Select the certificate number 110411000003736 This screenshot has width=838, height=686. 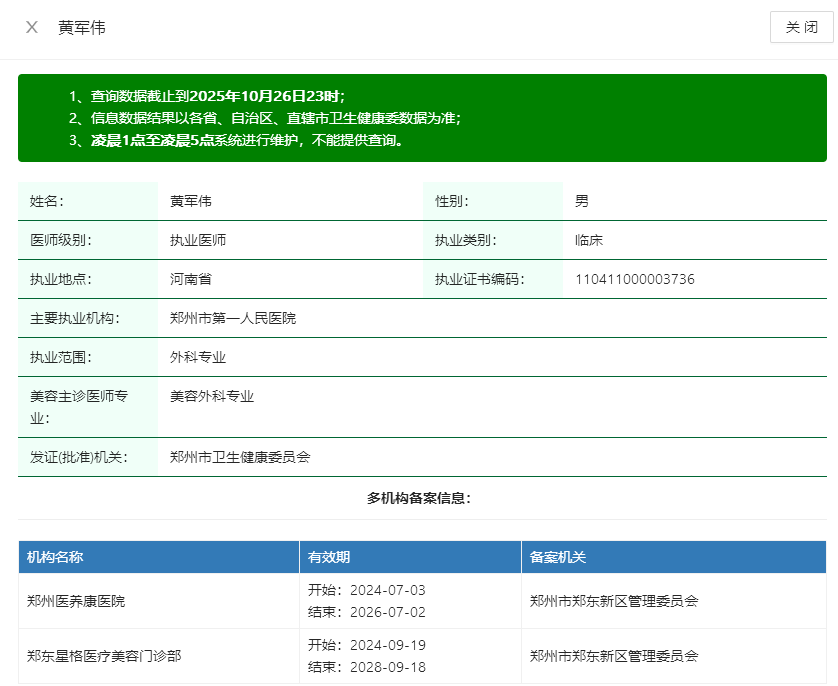click(634, 279)
